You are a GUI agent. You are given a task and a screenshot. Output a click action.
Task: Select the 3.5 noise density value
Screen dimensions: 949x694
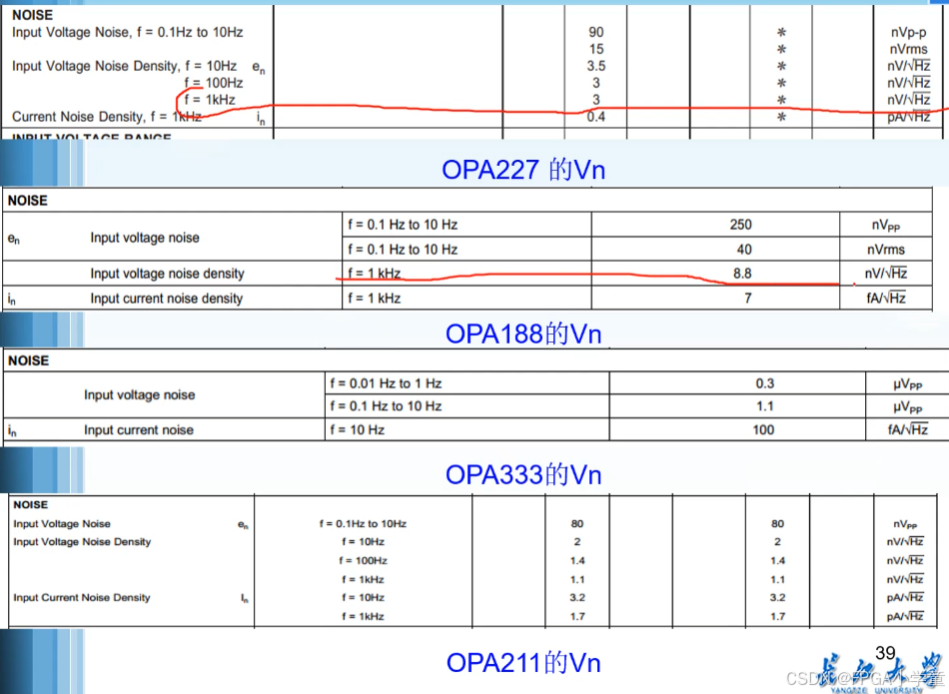point(596,66)
